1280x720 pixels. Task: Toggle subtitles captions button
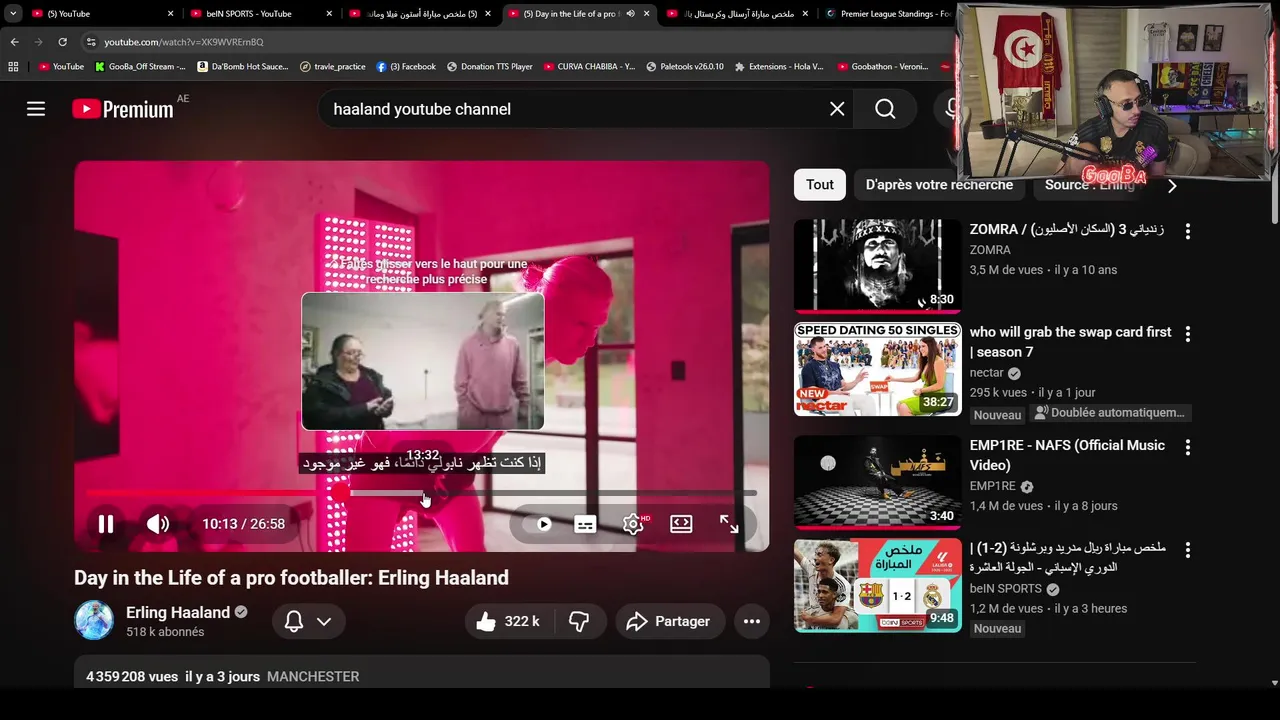(585, 524)
